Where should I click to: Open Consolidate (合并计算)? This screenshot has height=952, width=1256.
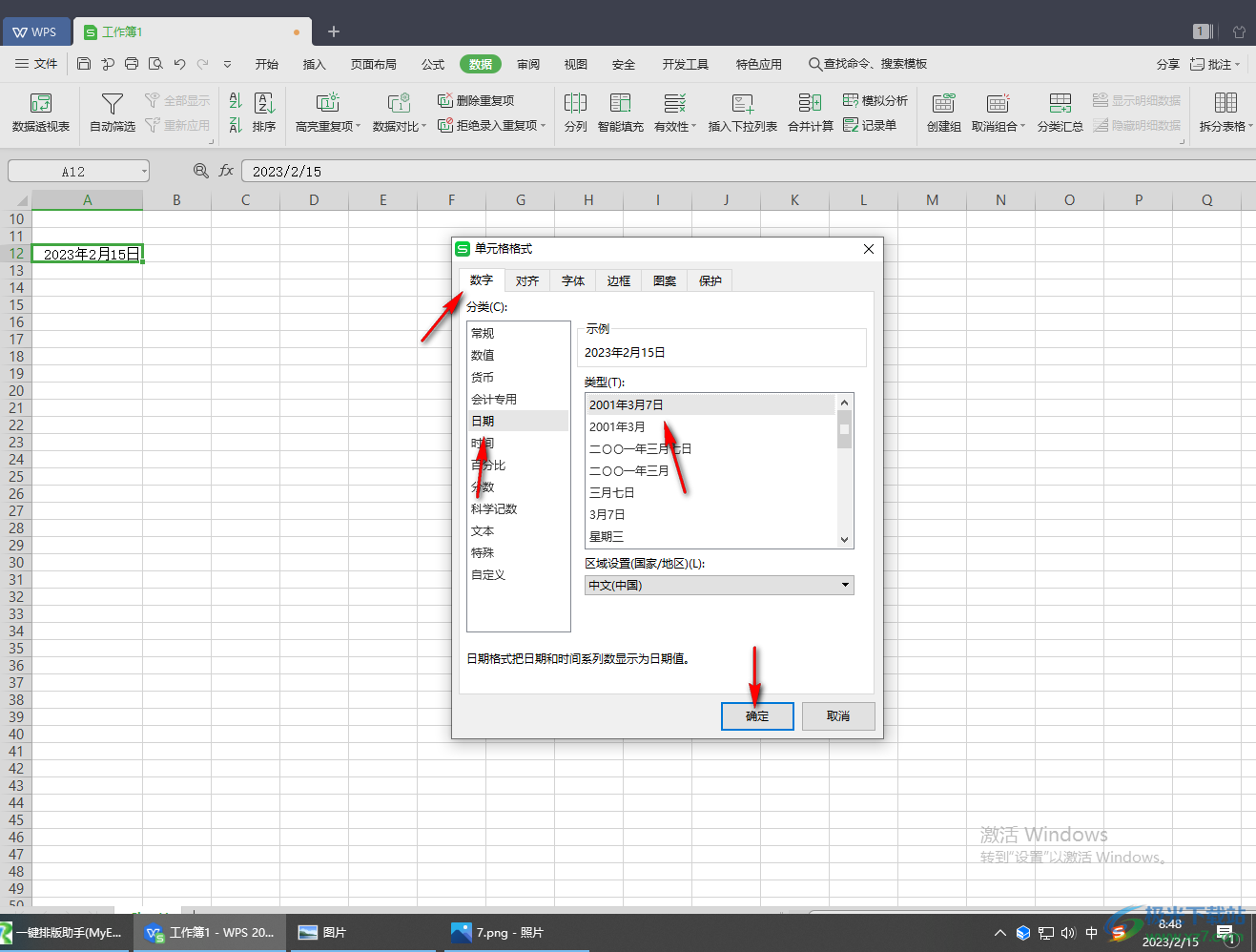[x=811, y=113]
